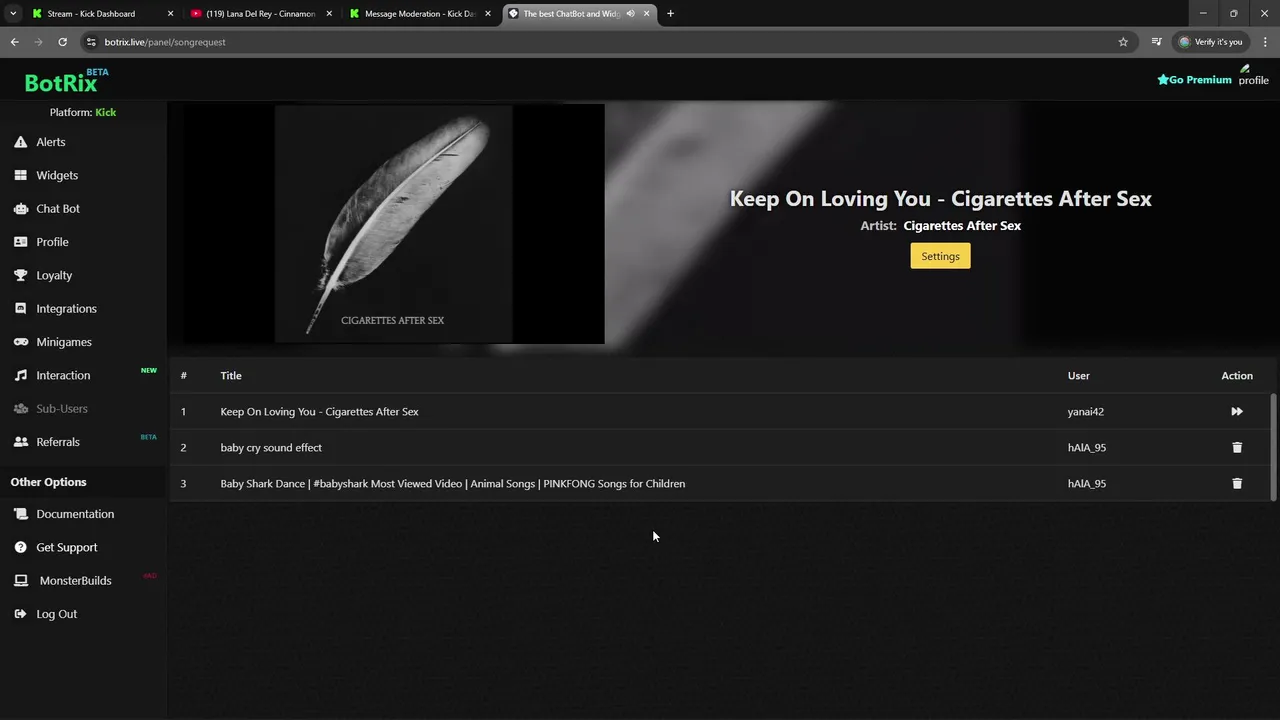Click the Baby Shark Dance title
The height and width of the screenshot is (720, 1280).
(453, 484)
